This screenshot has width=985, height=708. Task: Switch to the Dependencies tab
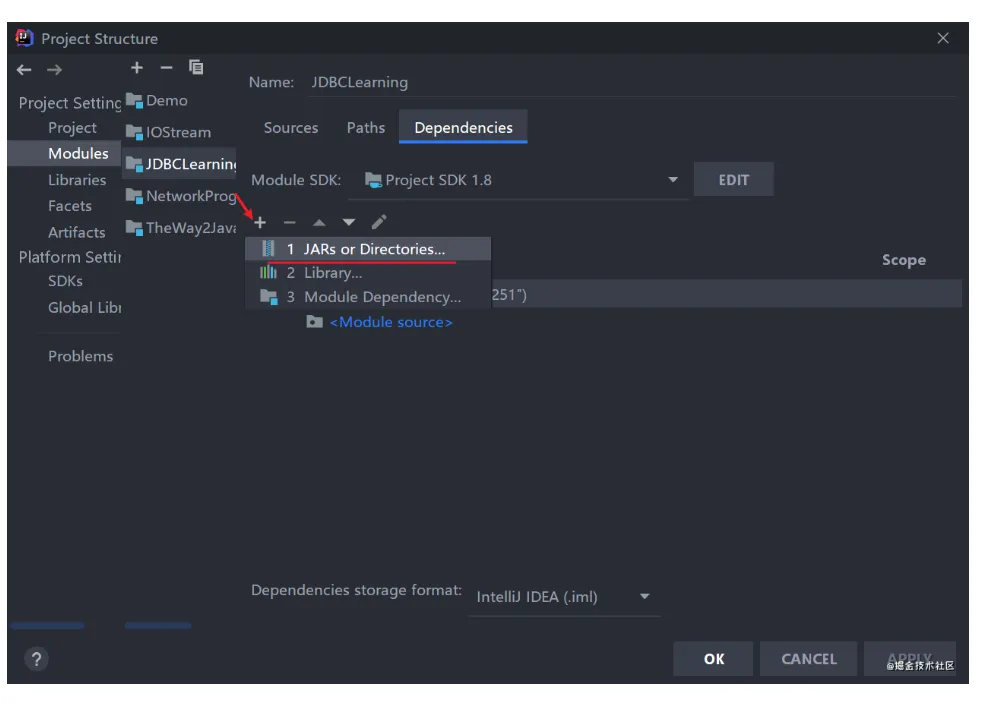point(463,128)
